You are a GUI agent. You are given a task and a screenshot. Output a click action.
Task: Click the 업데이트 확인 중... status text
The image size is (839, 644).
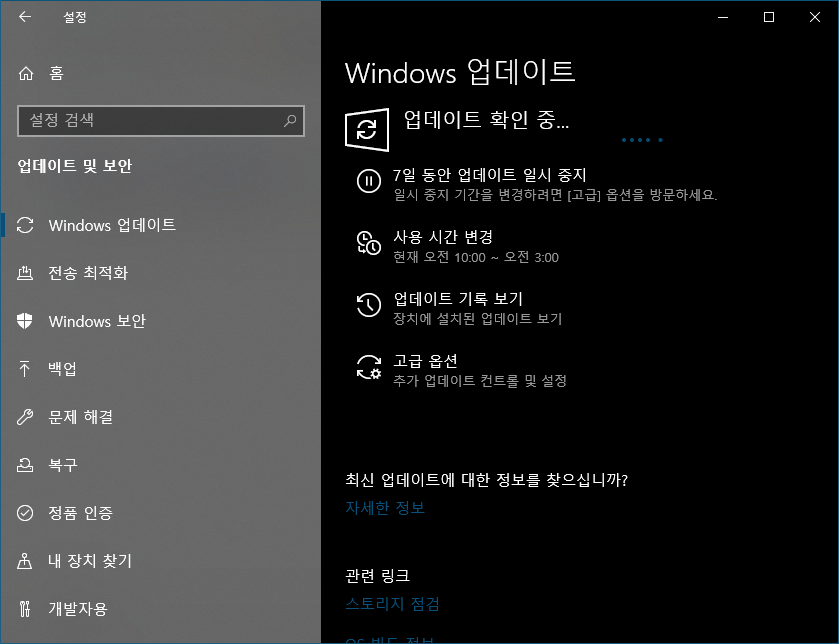point(486,120)
